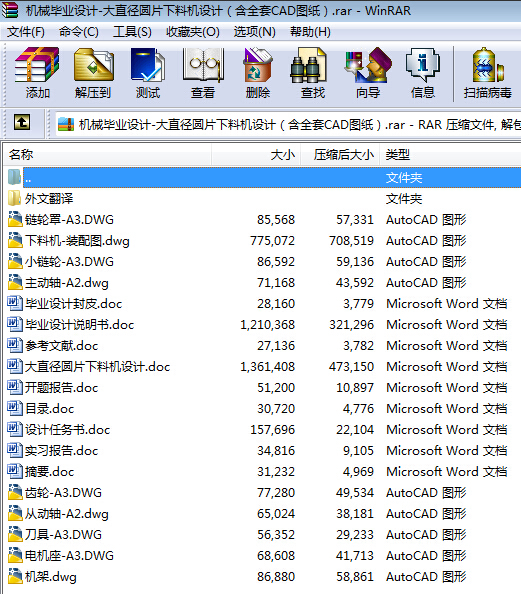This screenshot has width=521, height=594.
Task: Click the WinRAR title bar app icon
Action: click(9, 10)
